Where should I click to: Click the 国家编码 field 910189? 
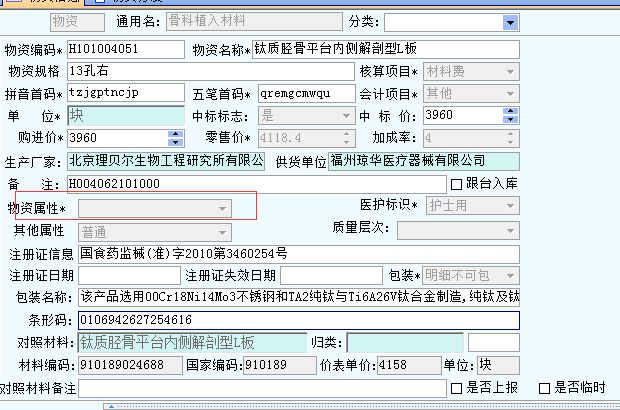click(x=280, y=365)
